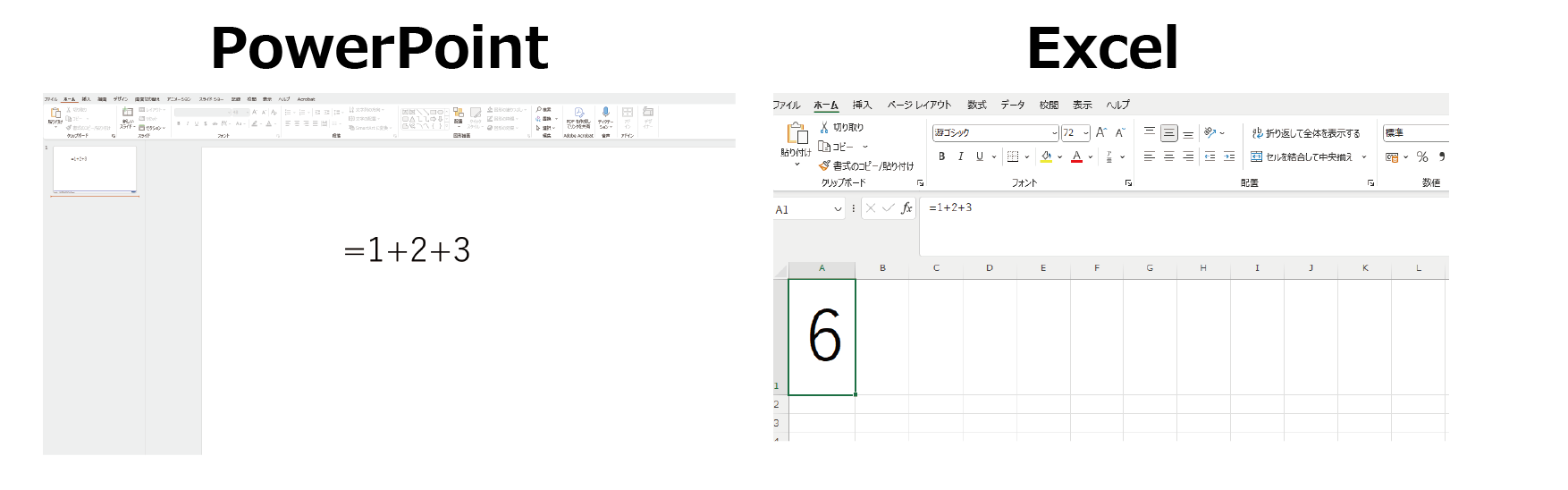Image resolution: width=1568 pixels, height=490 pixels.
Task: Open the underline style dropdown arrow
Action: click(x=993, y=156)
